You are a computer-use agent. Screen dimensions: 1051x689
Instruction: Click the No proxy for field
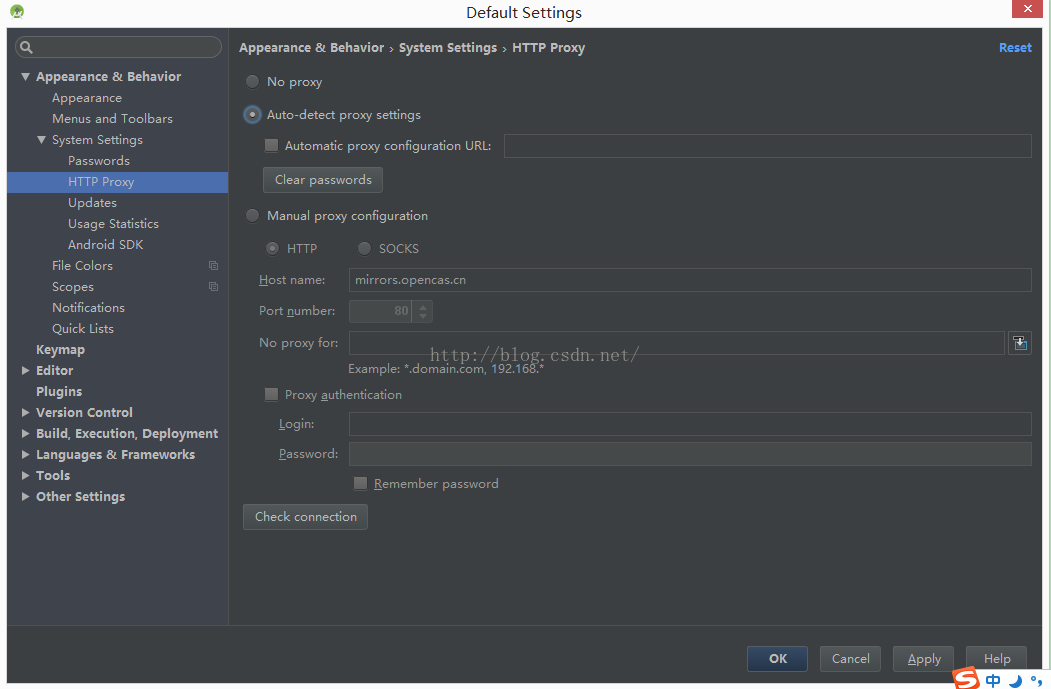click(676, 343)
